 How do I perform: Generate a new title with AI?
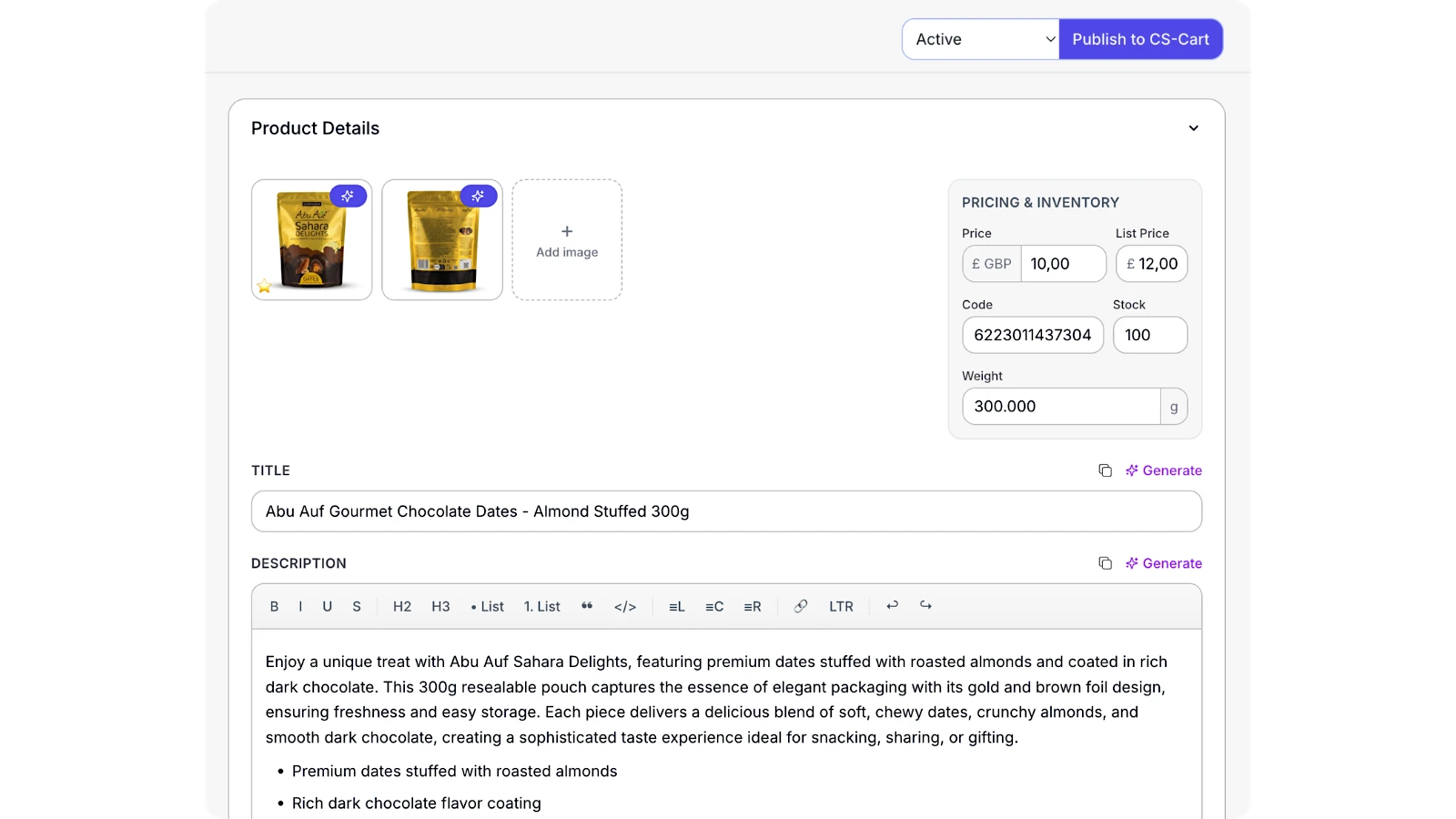pyautogui.click(x=1164, y=470)
